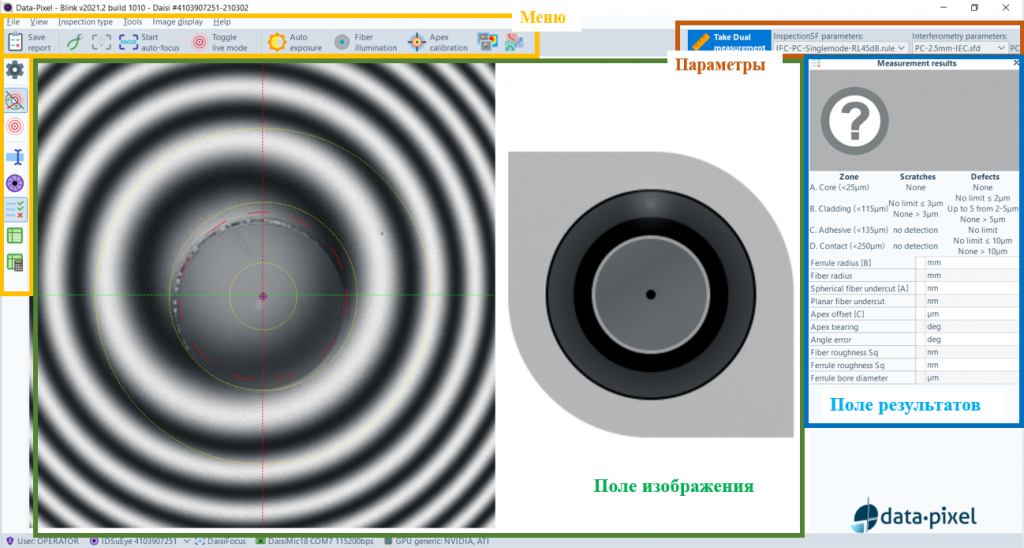This screenshot has width=1024, height=548.
Task: Expand the Interferometry parameters dropdown
Action: tap(957, 47)
